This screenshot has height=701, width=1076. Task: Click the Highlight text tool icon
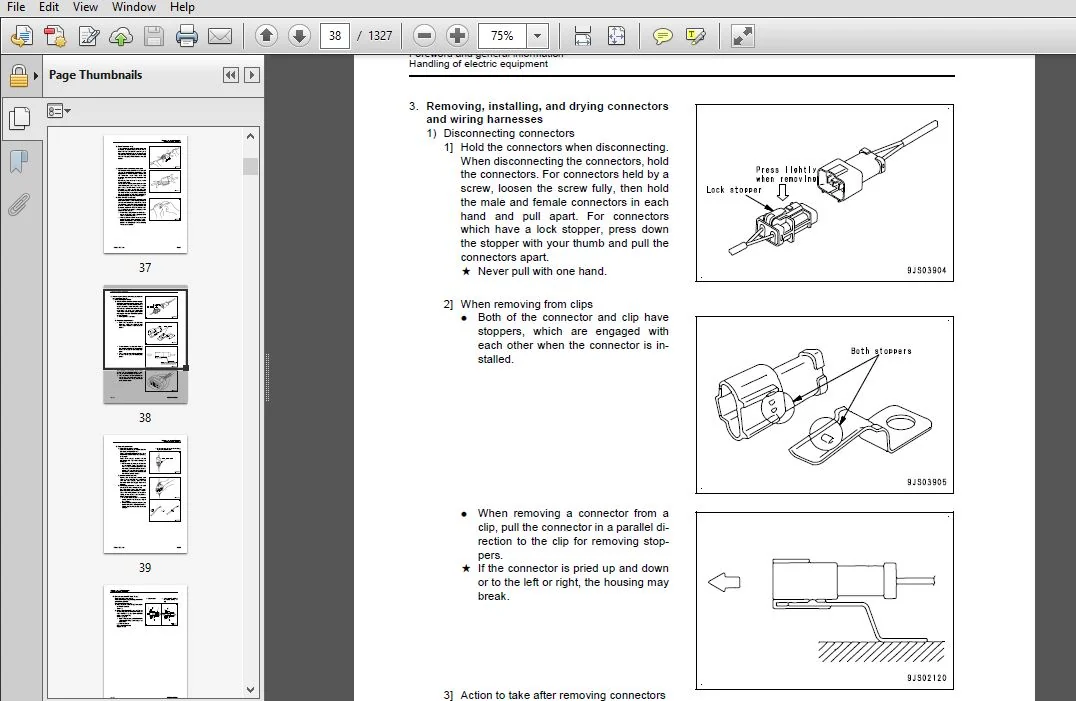pos(695,36)
